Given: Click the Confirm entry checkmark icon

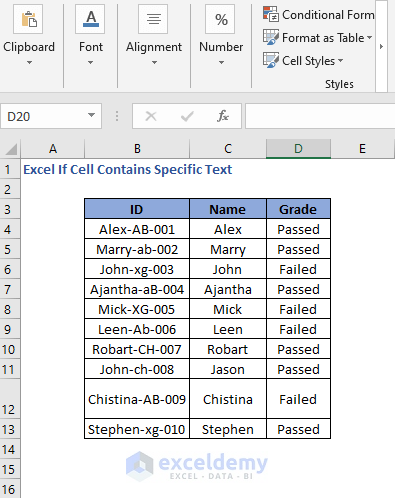Looking at the screenshot, I should point(187,116).
